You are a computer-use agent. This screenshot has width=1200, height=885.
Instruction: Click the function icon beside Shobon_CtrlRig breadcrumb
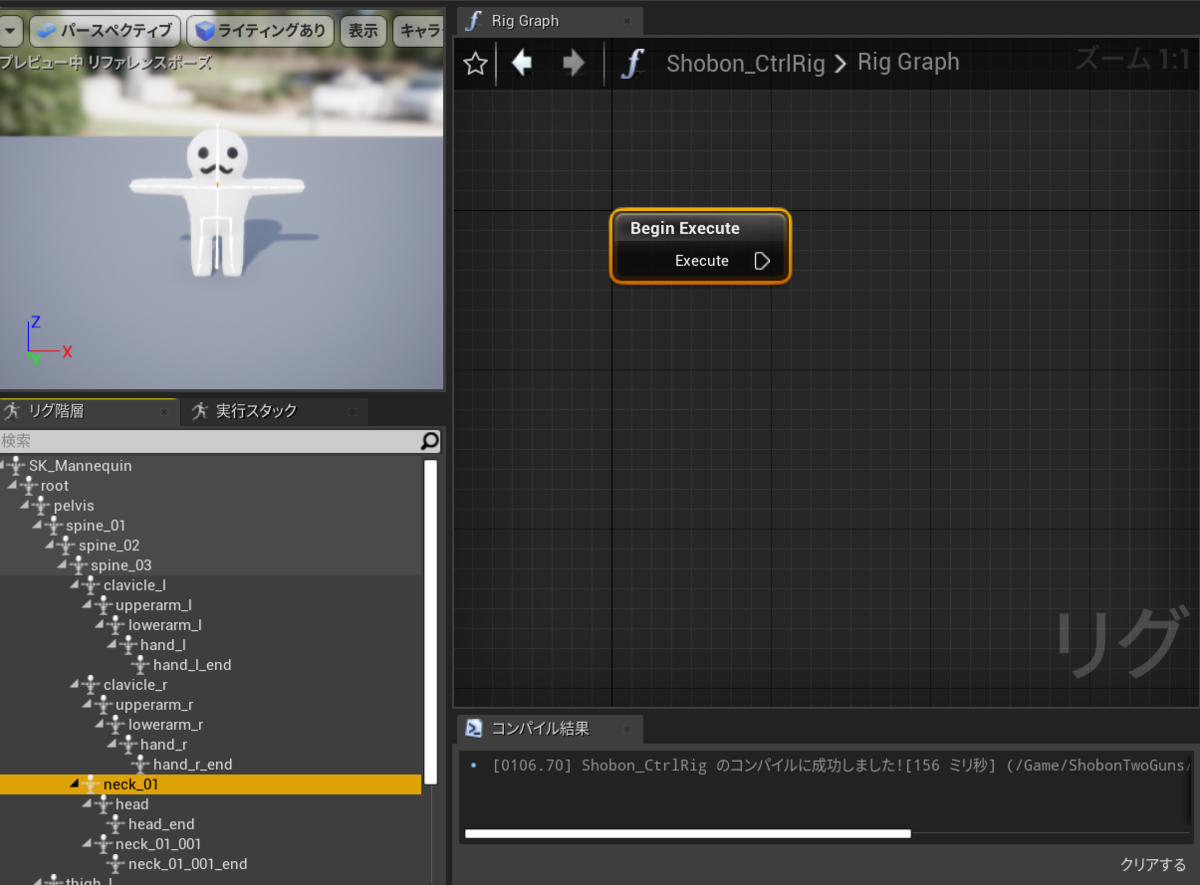(632, 63)
